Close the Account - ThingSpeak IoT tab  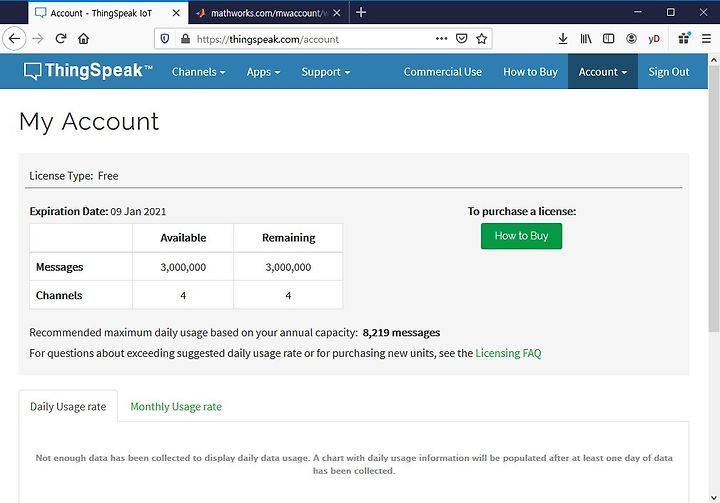[176, 13]
